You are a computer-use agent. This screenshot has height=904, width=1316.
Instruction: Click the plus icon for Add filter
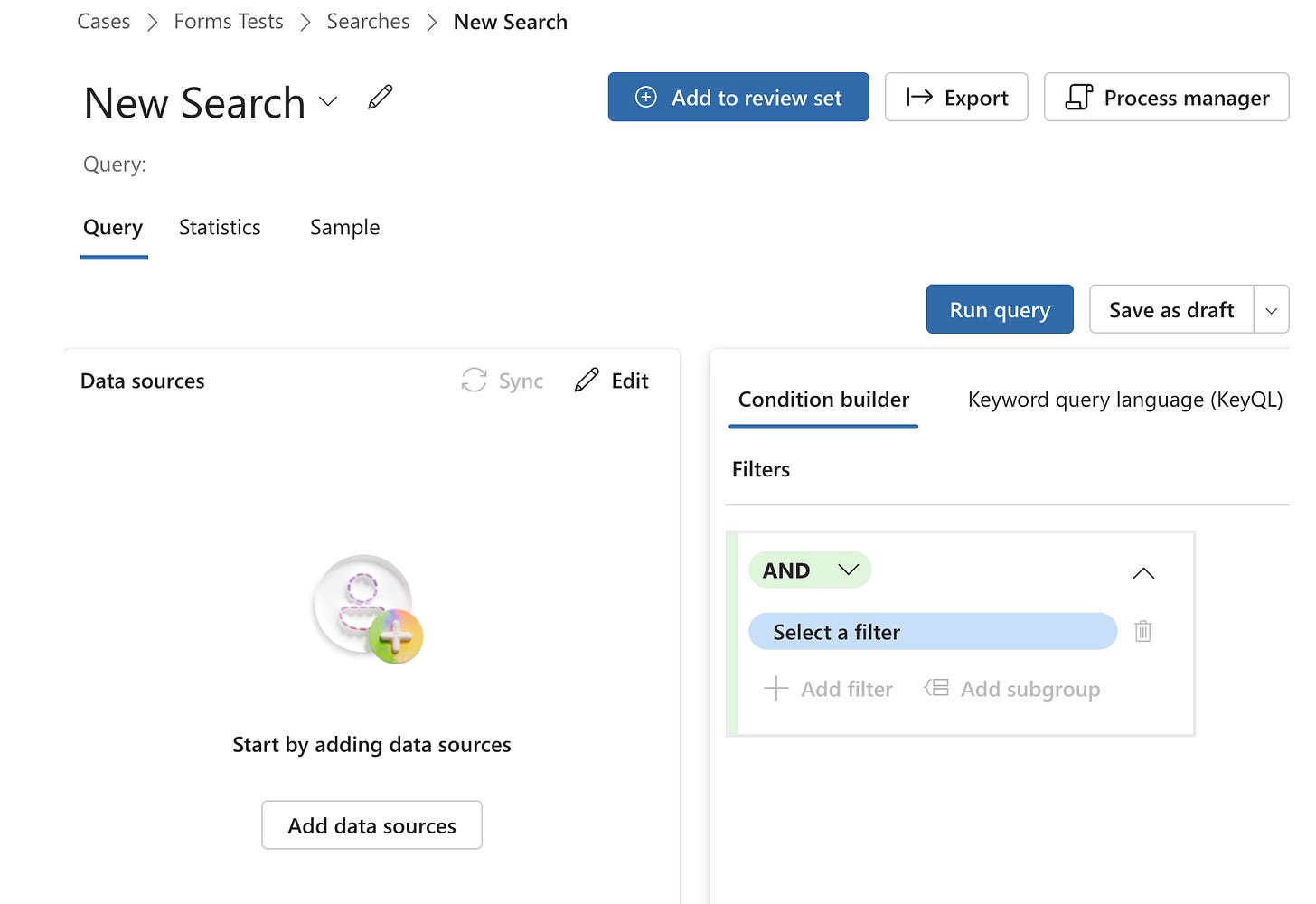(775, 689)
